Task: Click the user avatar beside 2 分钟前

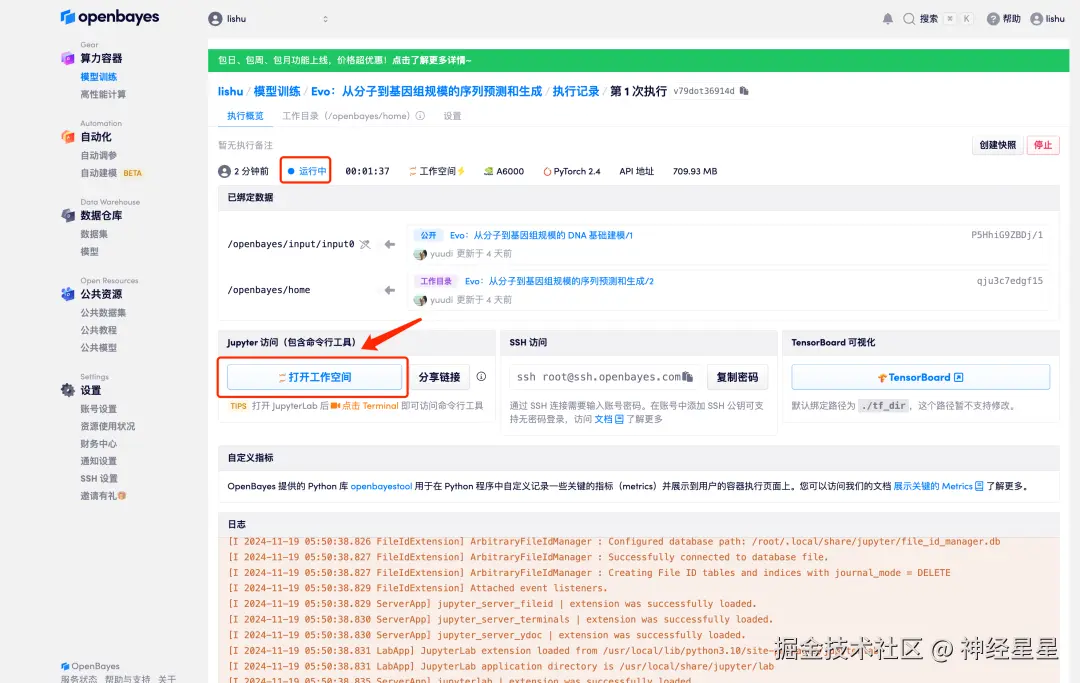Action: click(225, 171)
